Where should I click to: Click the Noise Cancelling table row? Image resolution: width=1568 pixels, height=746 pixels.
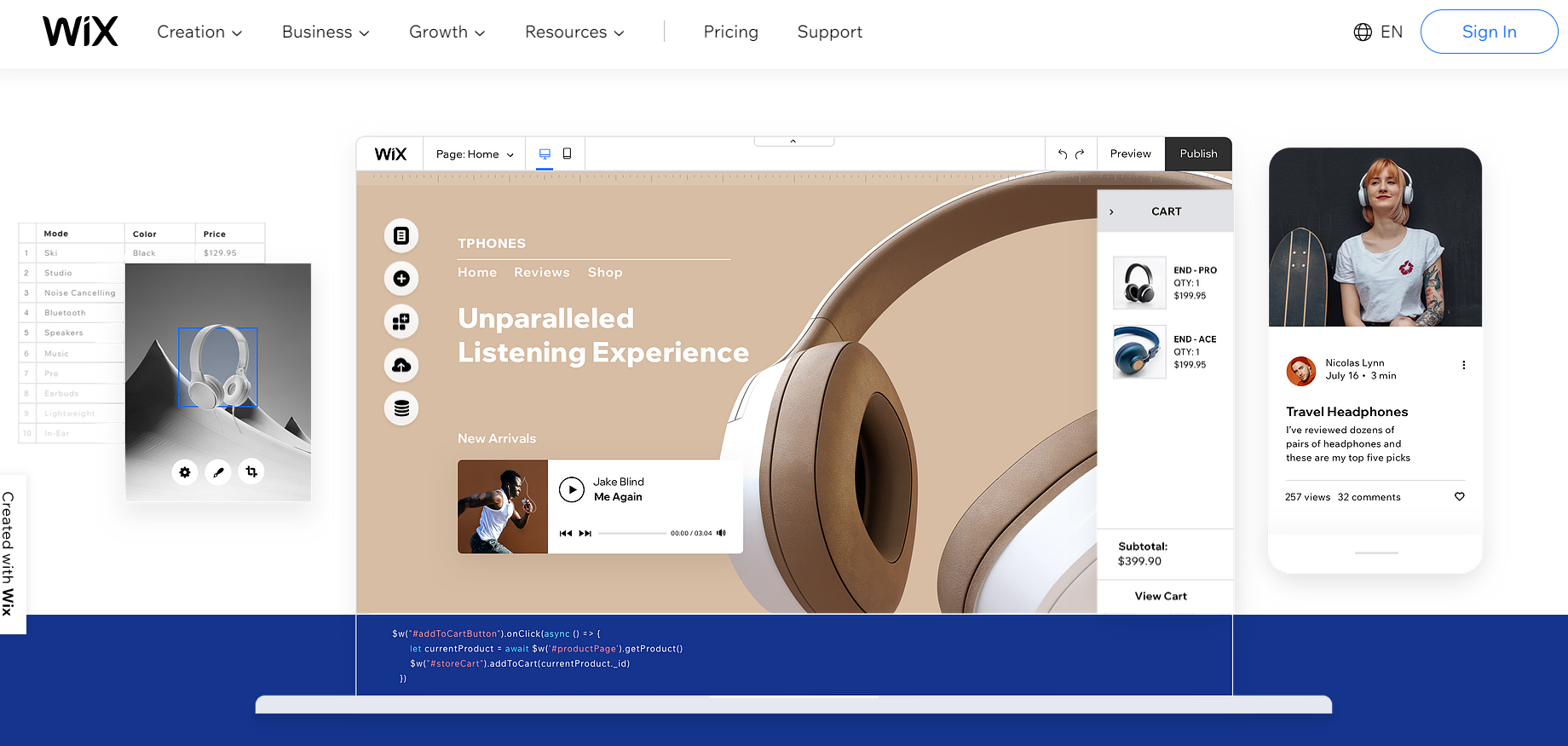point(72,292)
